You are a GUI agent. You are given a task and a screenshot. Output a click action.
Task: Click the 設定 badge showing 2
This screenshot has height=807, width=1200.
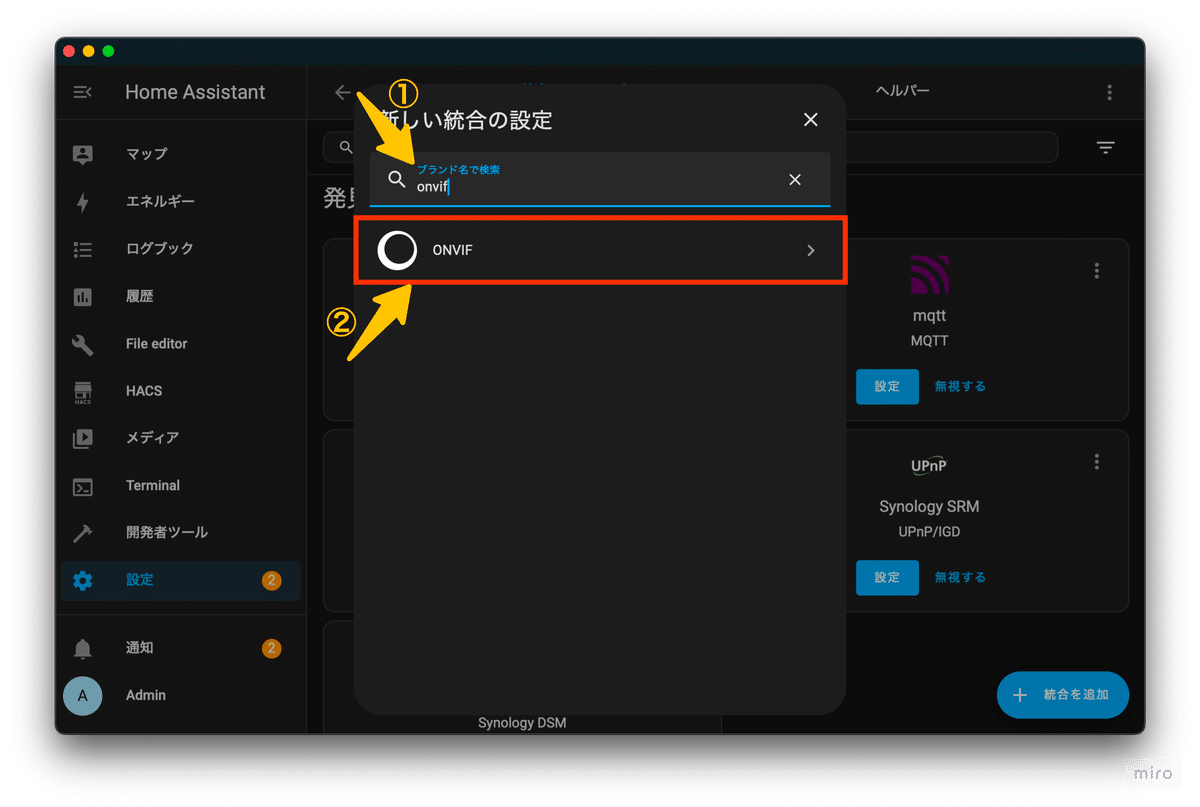(x=271, y=580)
